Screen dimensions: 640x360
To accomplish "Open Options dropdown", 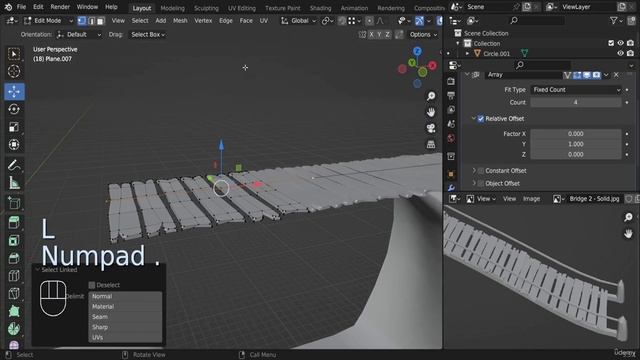I will pyautogui.click(x=423, y=35).
